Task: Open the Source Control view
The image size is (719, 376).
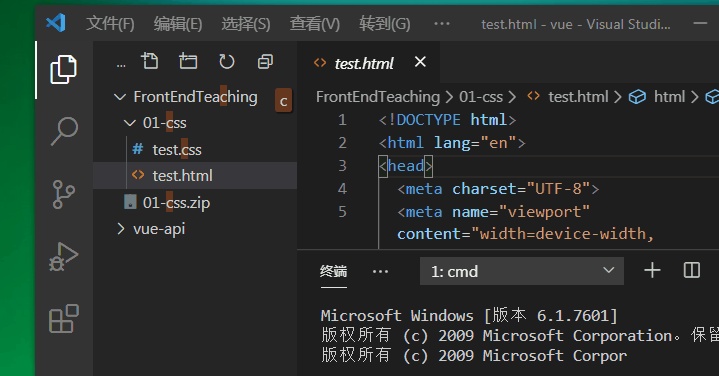Action: (64, 194)
